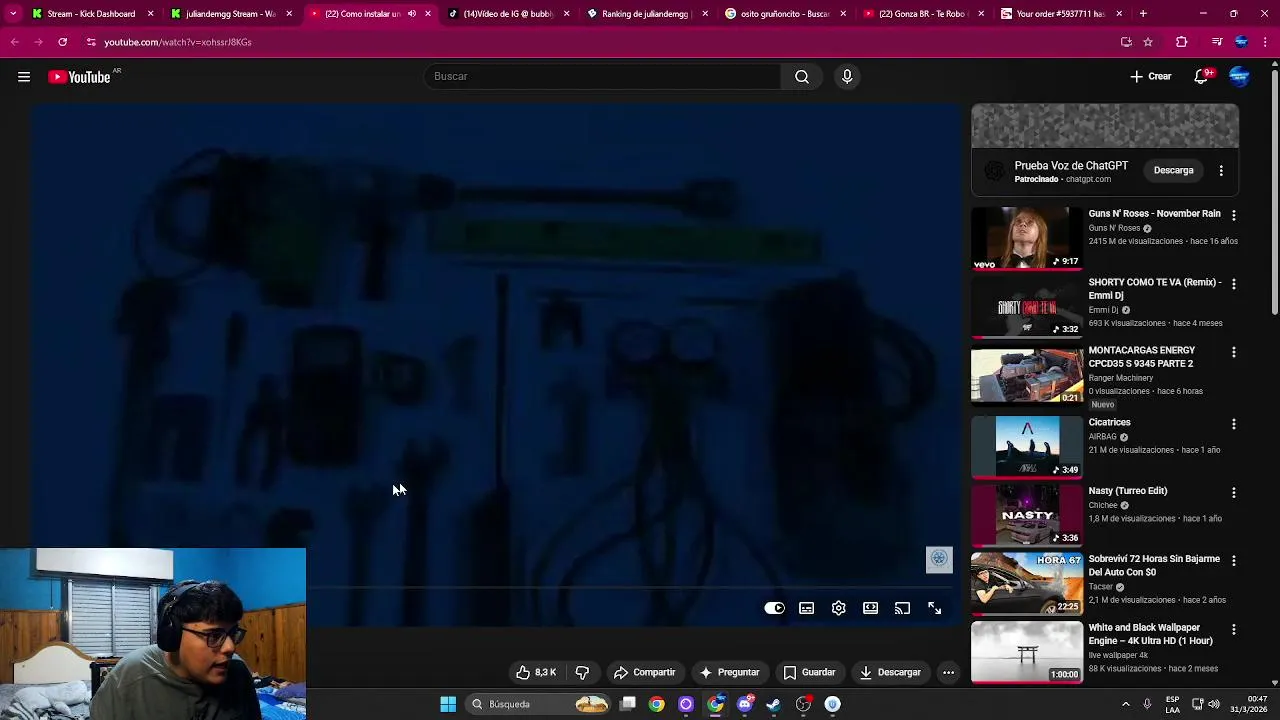Open a new browser tab
This screenshot has height=720, width=1280.
tap(1143, 14)
